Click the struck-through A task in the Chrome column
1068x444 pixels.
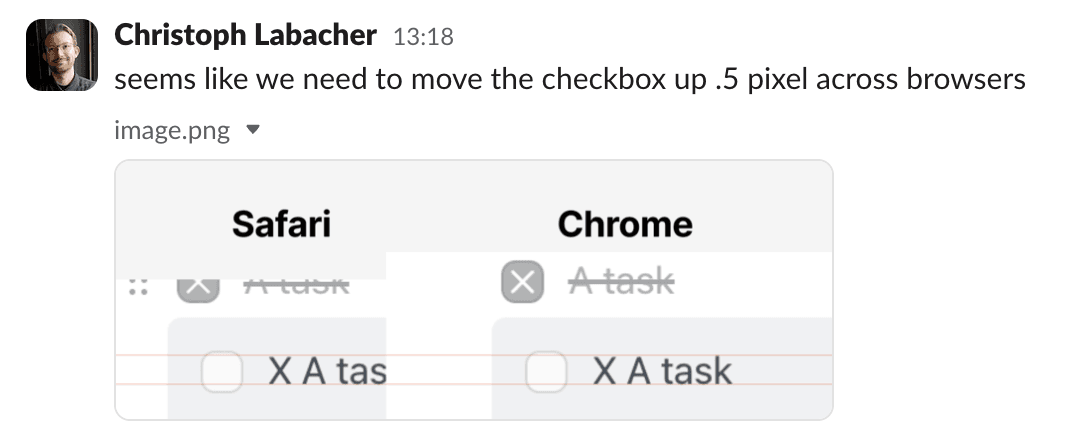coord(621,280)
